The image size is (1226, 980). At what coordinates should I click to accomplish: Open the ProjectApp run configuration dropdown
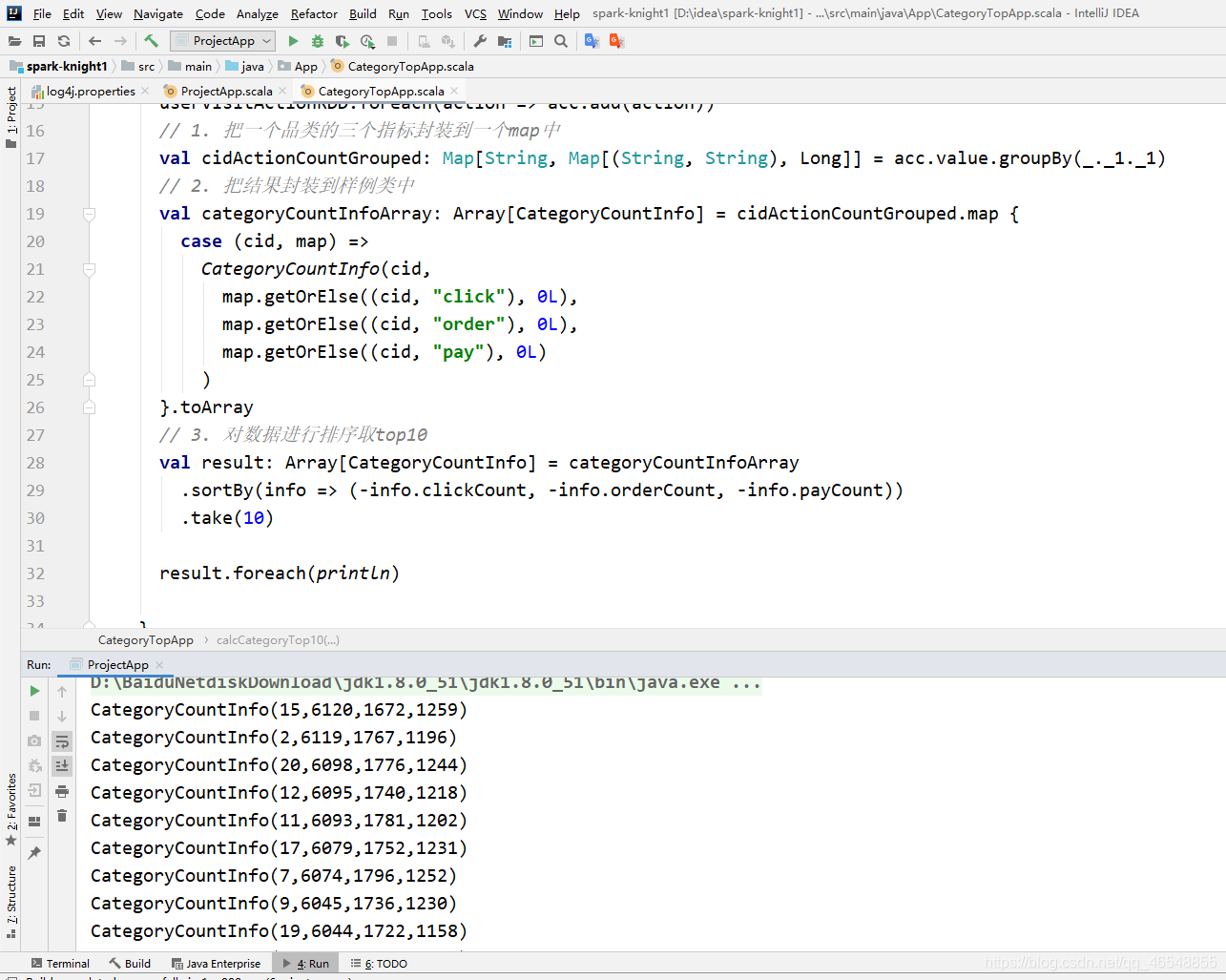click(x=222, y=41)
